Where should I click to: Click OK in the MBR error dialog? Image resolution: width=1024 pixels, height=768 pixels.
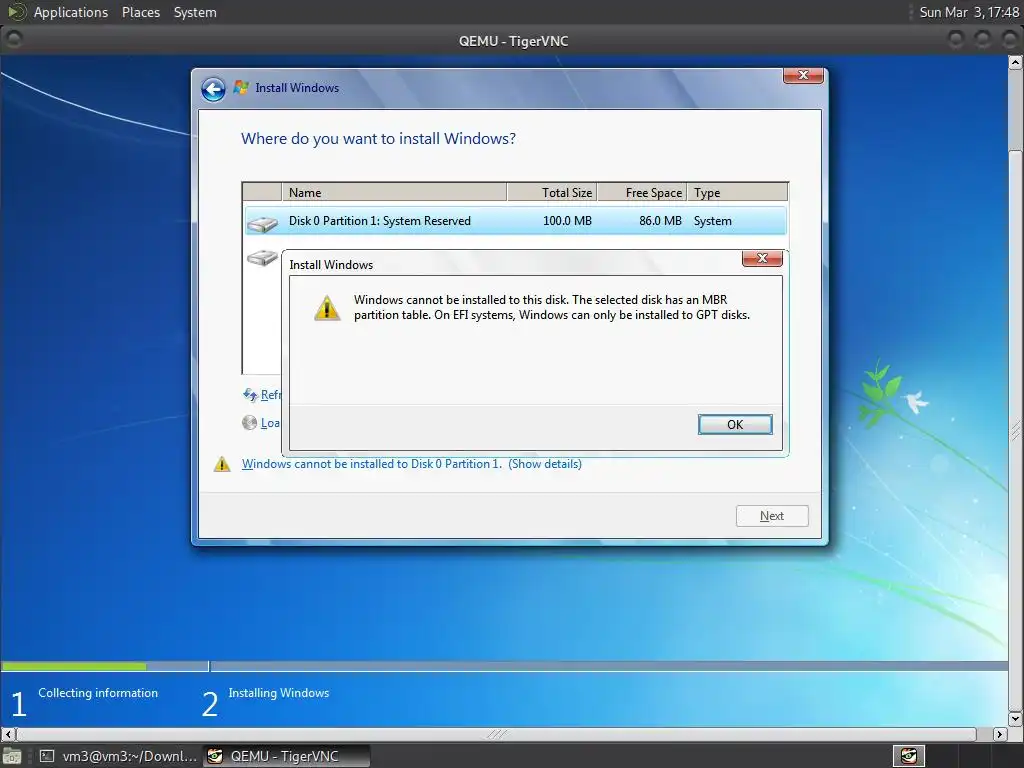click(x=735, y=424)
